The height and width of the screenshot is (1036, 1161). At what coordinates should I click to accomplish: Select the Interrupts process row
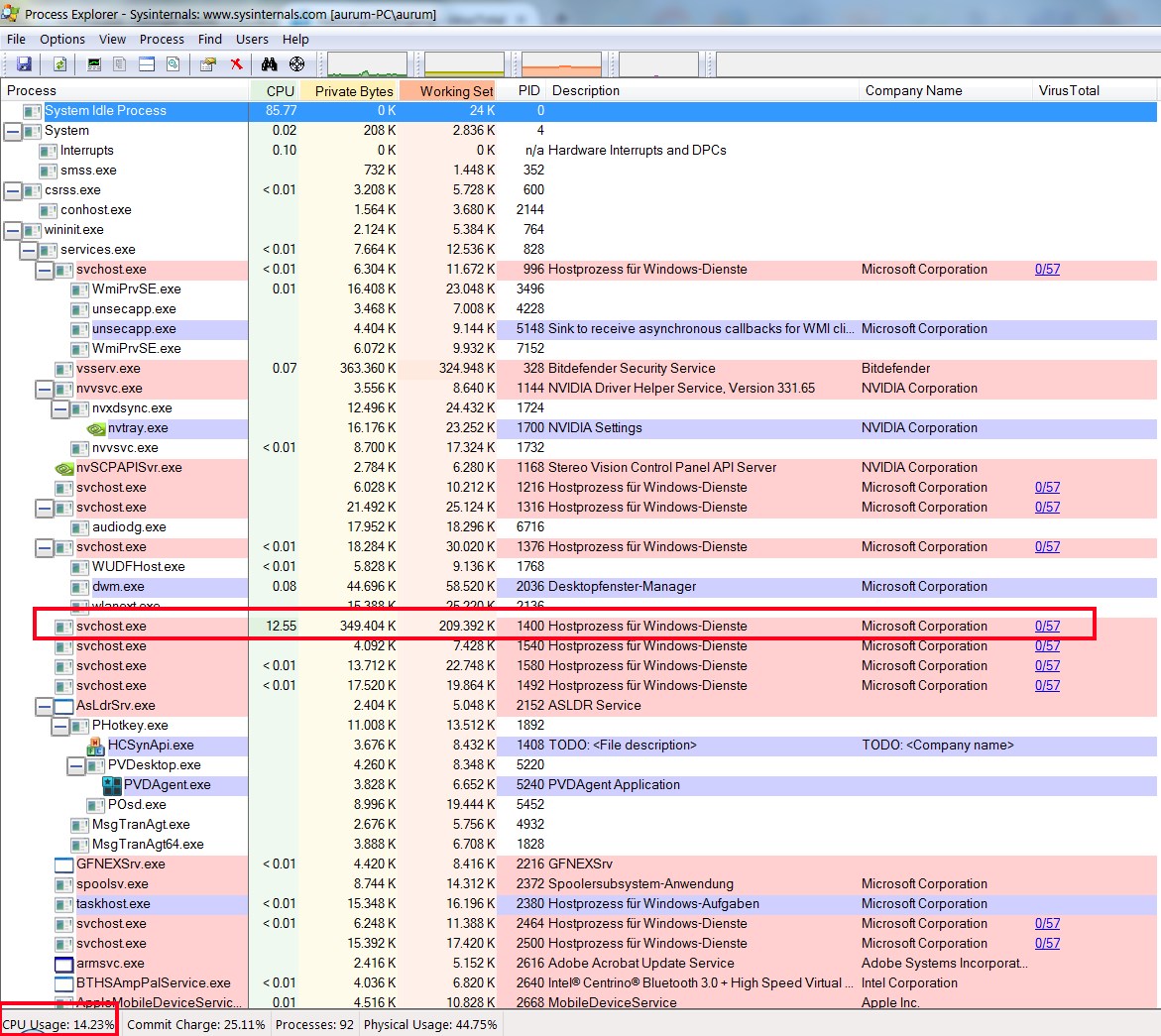[578, 151]
